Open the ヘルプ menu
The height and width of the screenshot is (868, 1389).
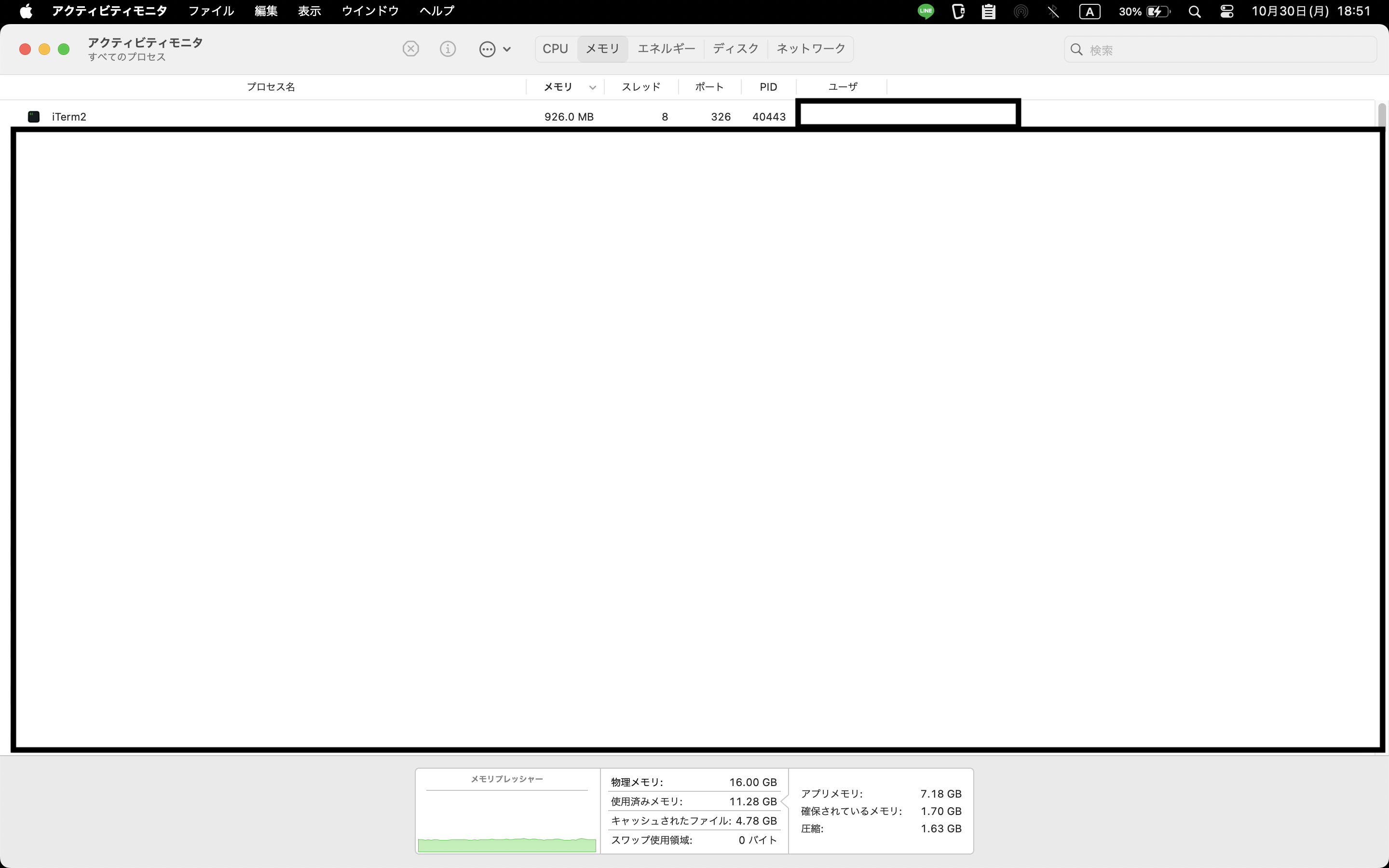point(436,11)
